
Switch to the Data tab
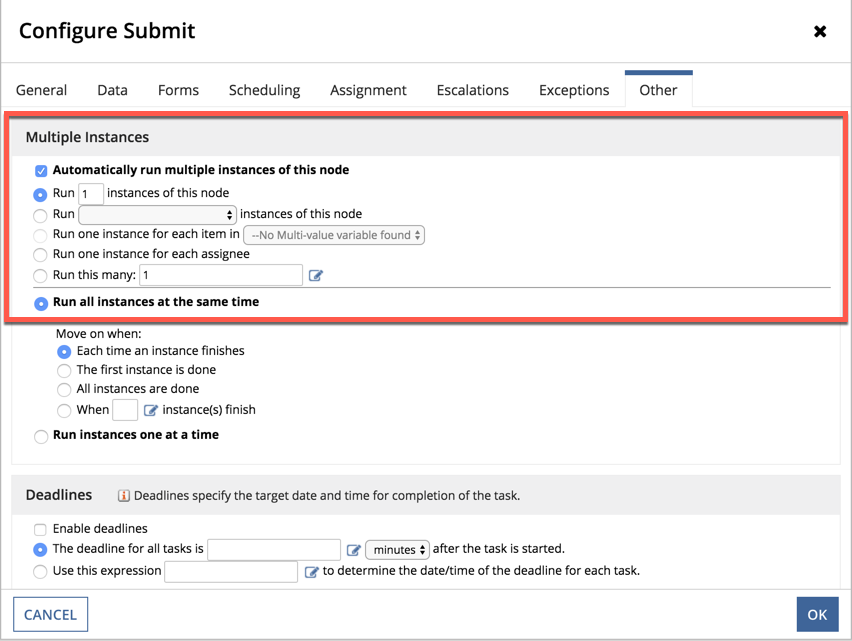tap(112, 90)
